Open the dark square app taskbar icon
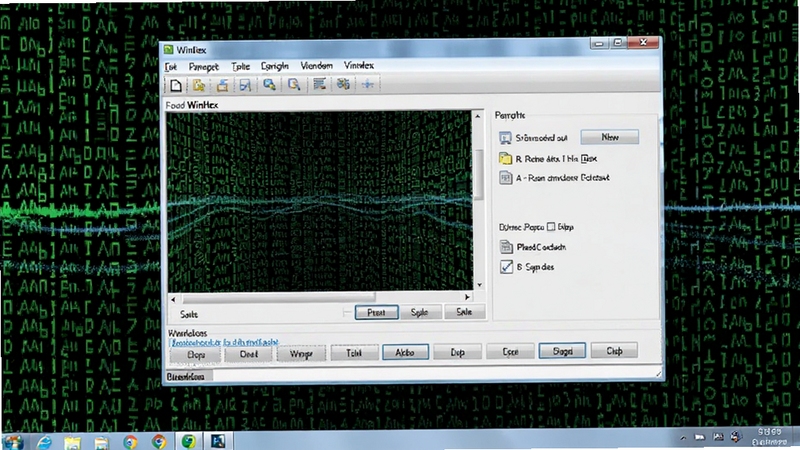Screen dimensions: 800x450 coord(218,441)
